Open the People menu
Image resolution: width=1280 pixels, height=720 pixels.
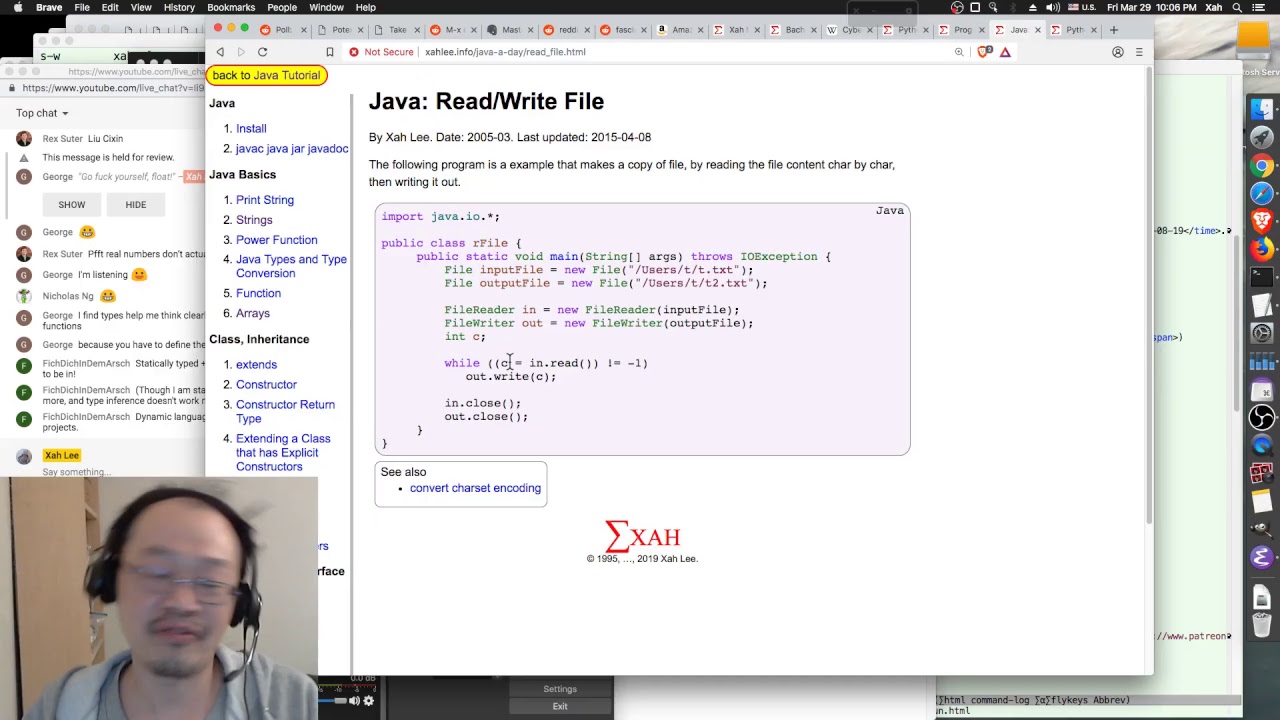point(282,7)
